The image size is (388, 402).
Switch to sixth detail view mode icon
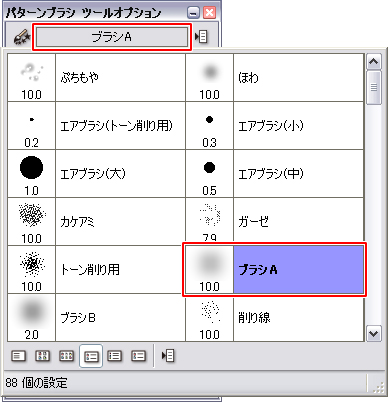point(138,356)
